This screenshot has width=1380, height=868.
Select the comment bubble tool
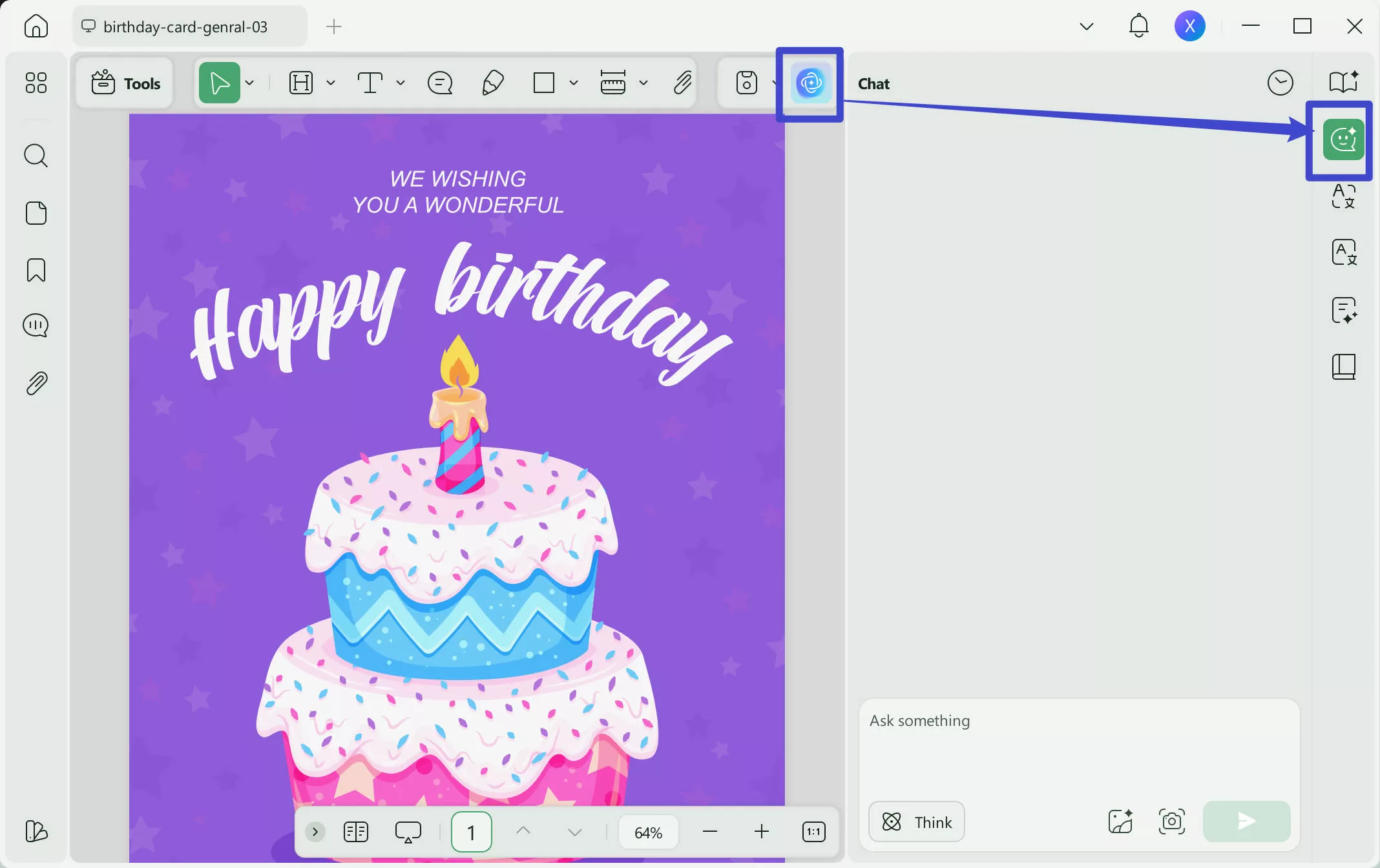tap(440, 83)
